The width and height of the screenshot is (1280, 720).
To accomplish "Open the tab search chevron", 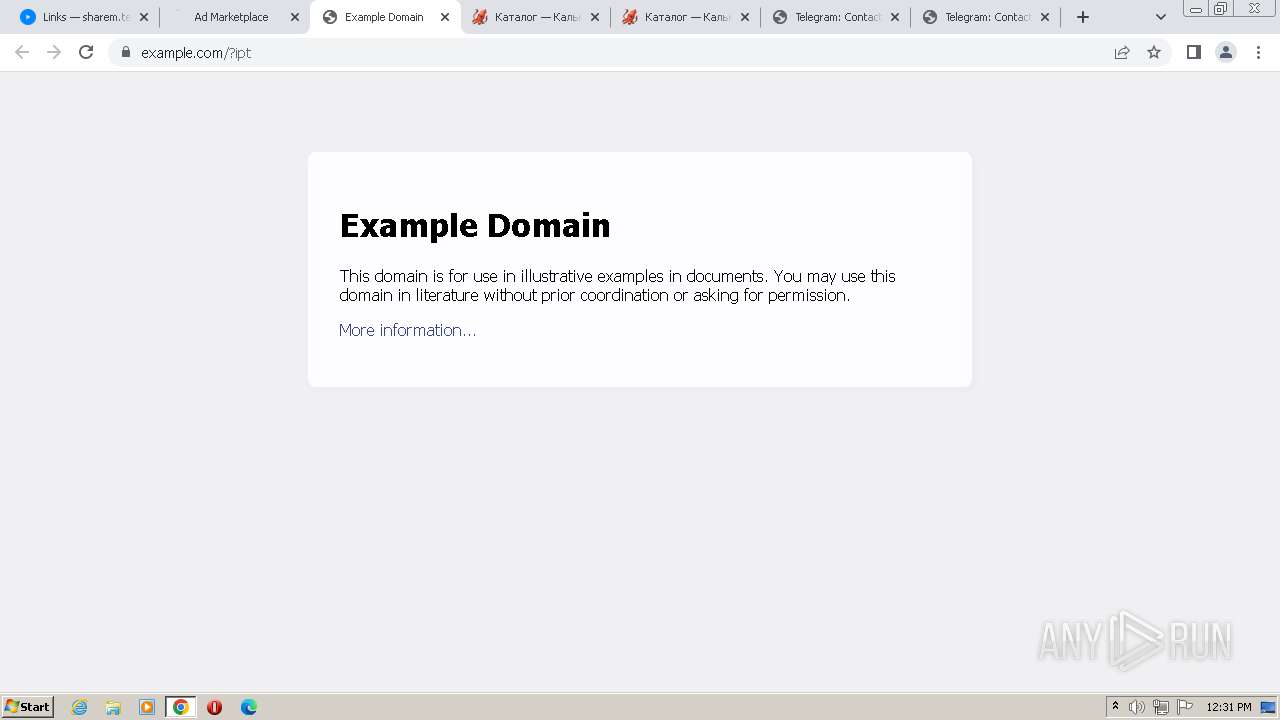I will click(1161, 17).
